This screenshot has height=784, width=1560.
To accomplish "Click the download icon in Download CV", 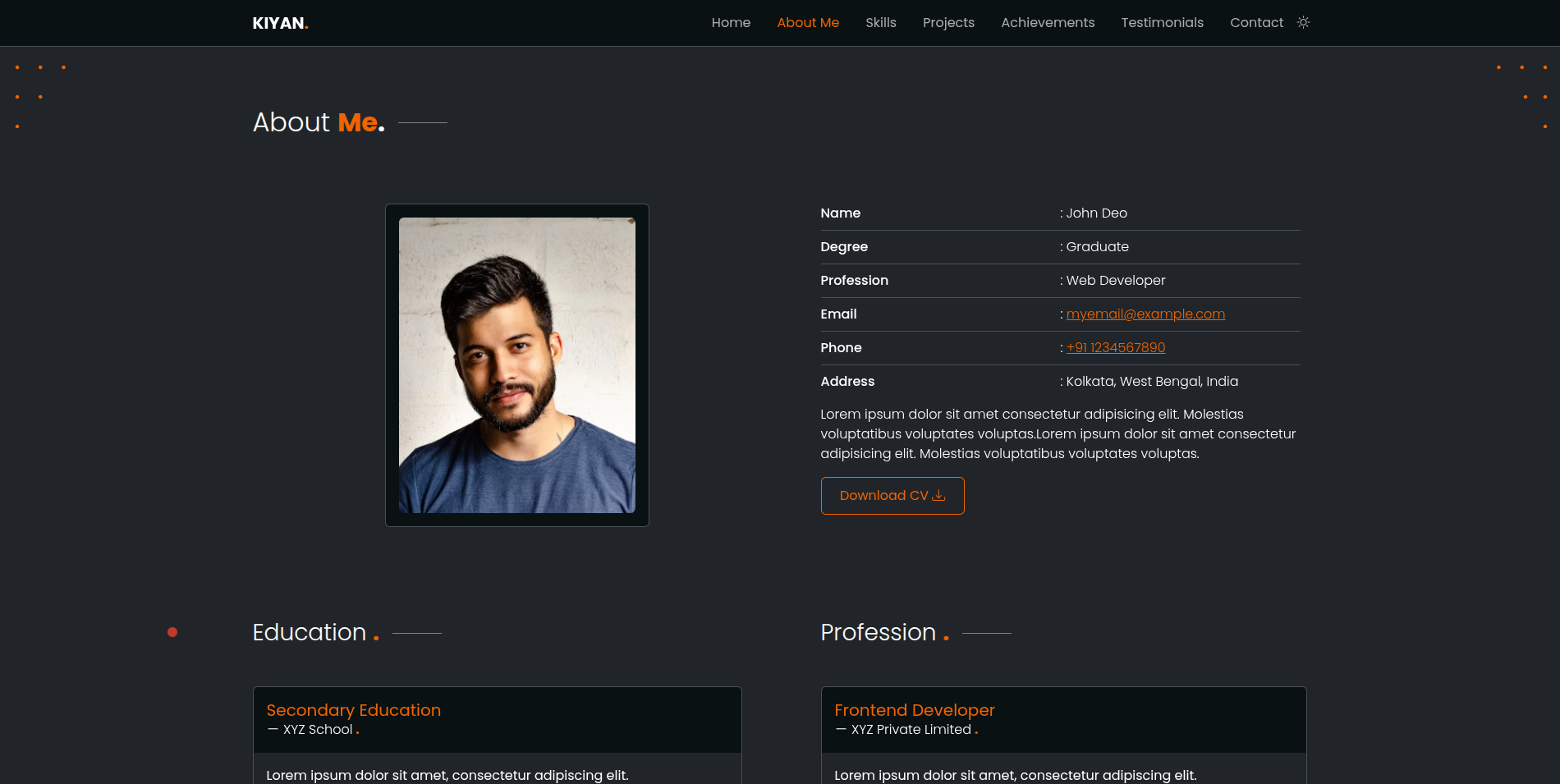I will pos(939,496).
